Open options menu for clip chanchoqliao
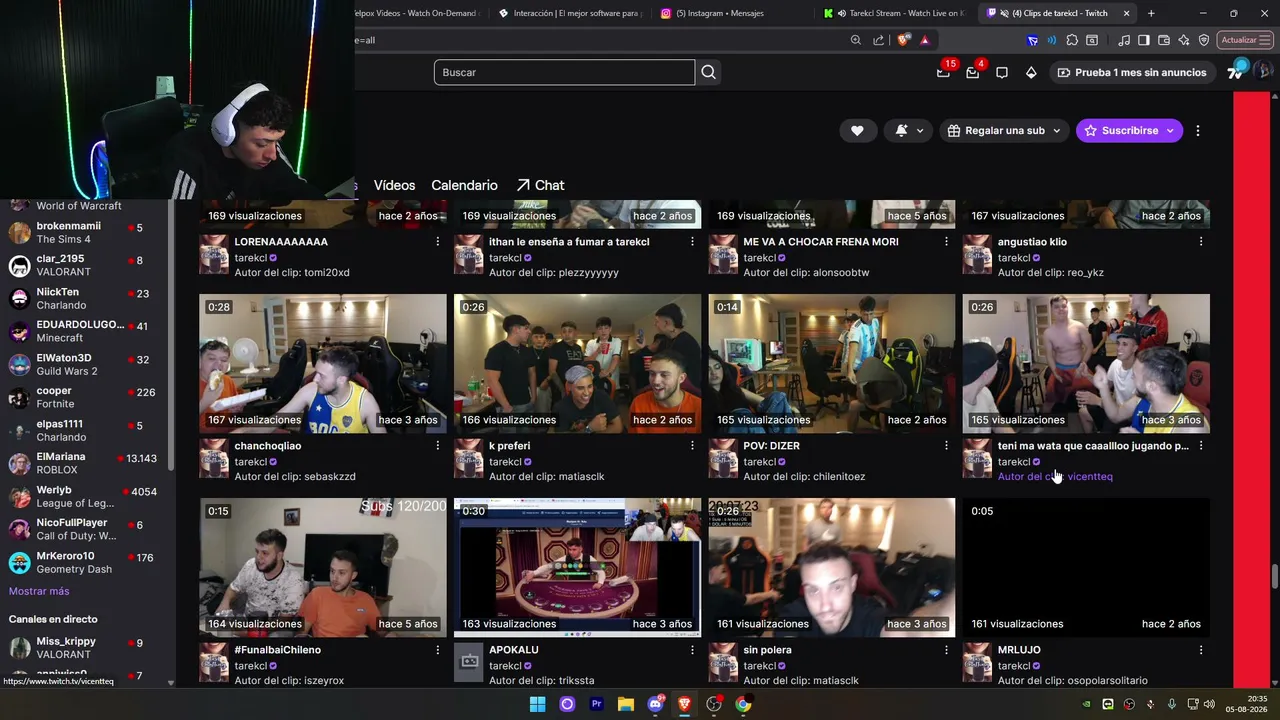The image size is (1280, 720). point(437,446)
